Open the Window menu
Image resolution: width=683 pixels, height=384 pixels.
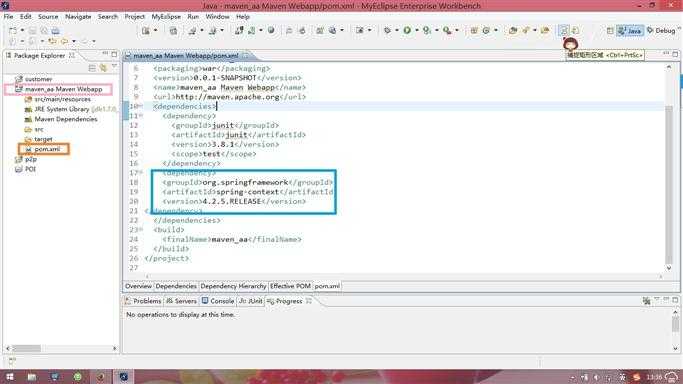(217, 17)
